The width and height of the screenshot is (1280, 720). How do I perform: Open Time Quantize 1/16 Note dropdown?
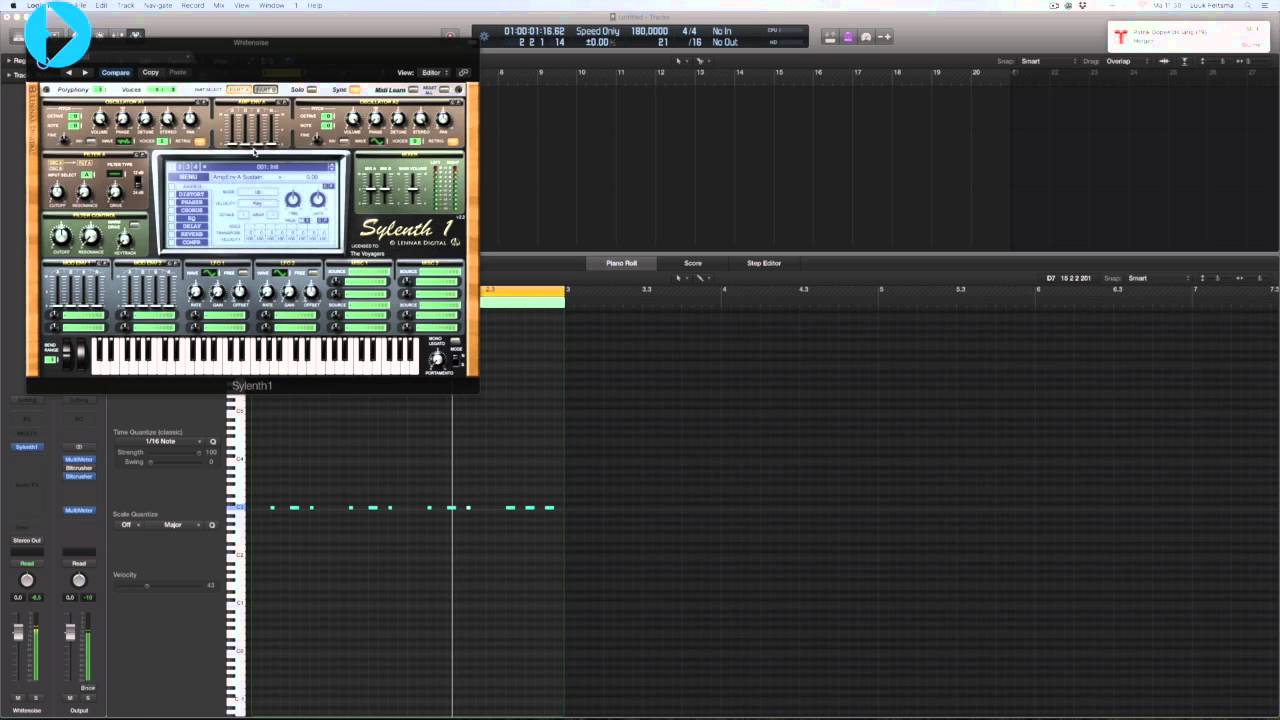tap(160, 441)
